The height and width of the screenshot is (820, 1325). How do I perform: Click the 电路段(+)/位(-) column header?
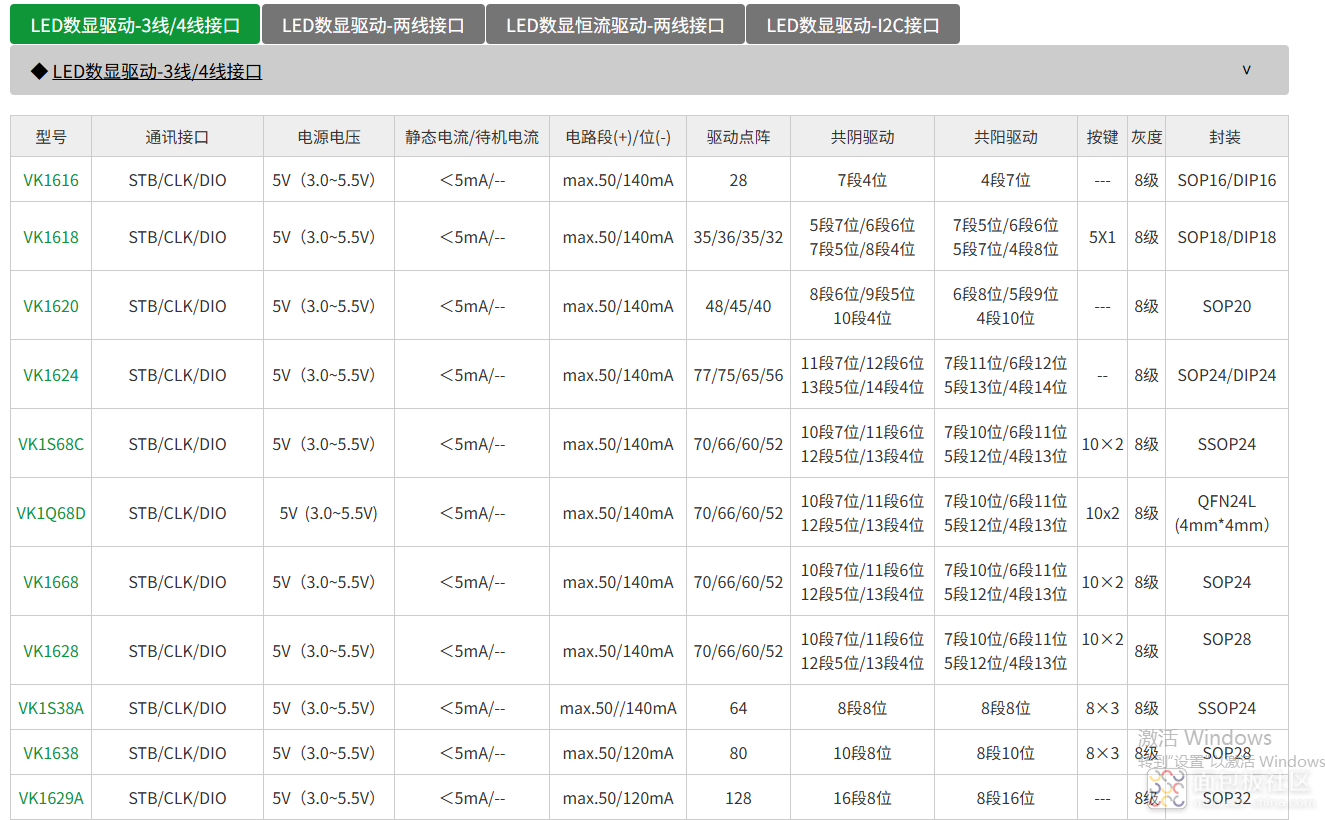point(618,137)
